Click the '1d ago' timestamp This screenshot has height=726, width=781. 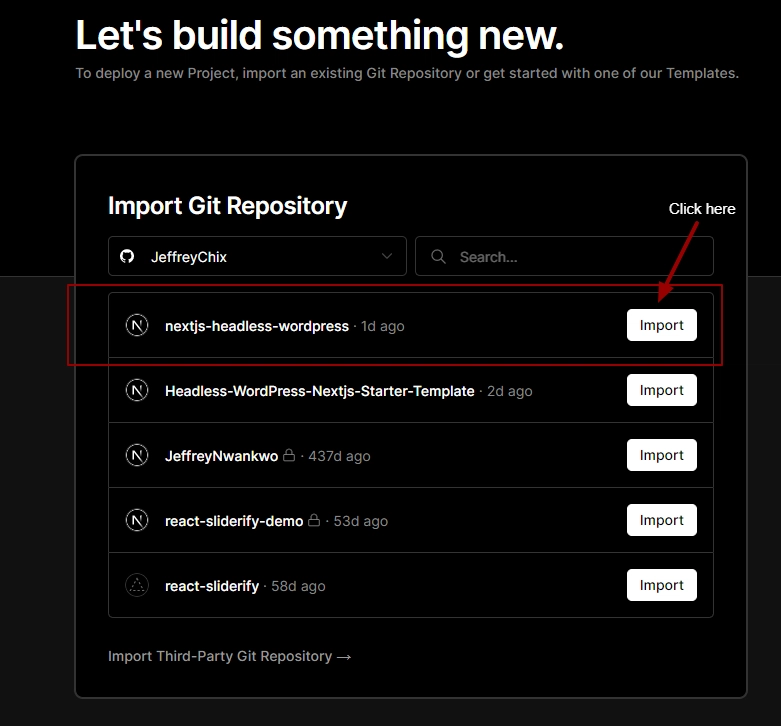(x=383, y=327)
